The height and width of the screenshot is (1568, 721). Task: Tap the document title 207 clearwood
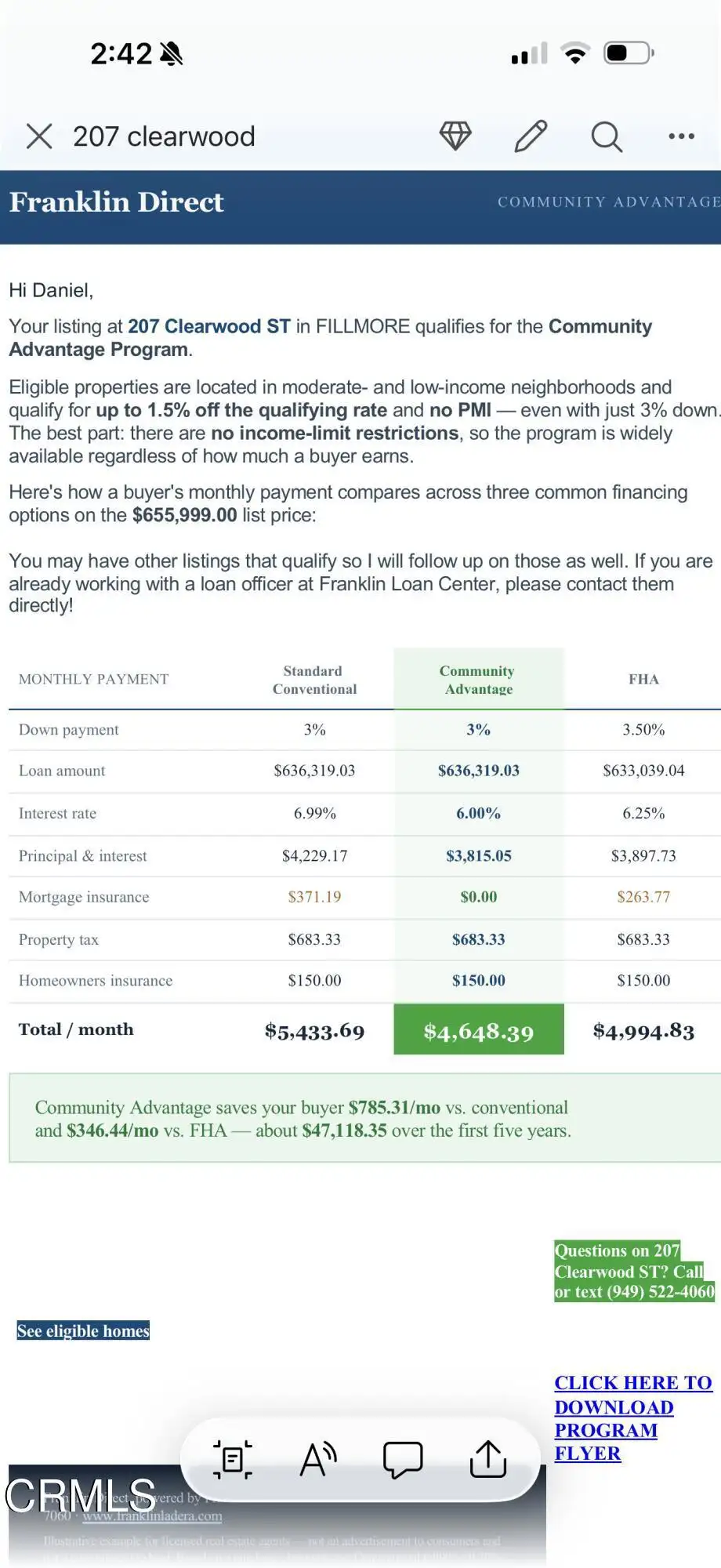tap(164, 136)
